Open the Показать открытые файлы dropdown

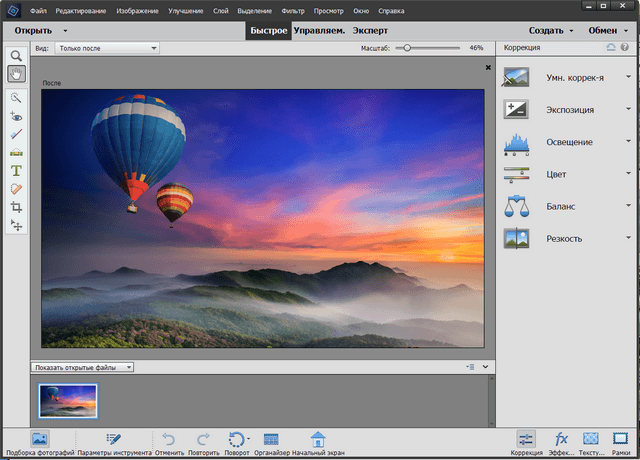[x=83, y=367]
